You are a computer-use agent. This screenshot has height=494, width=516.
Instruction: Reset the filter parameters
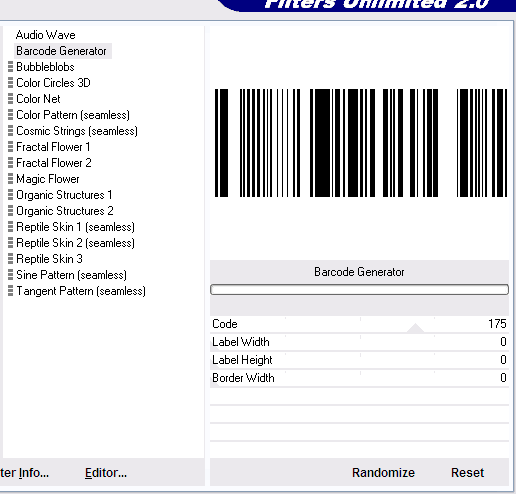pyautogui.click(x=467, y=473)
